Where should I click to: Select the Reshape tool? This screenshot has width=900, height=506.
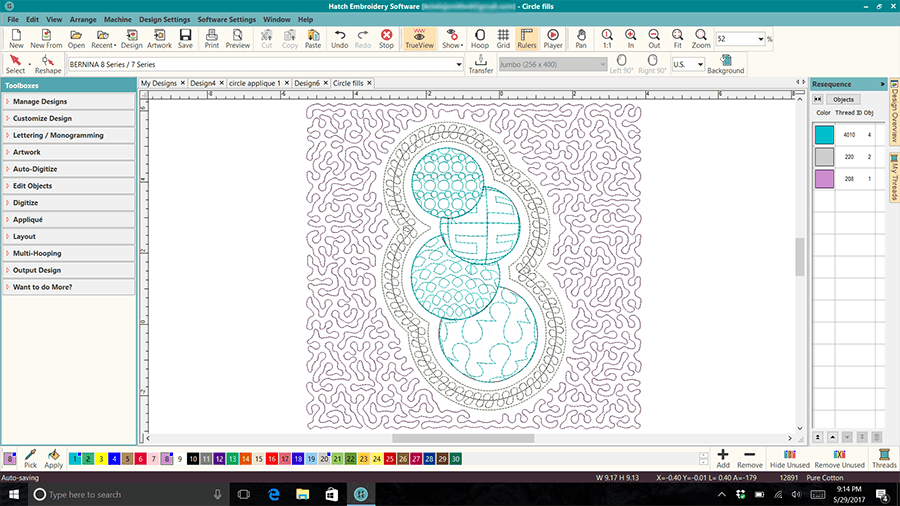coord(47,64)
